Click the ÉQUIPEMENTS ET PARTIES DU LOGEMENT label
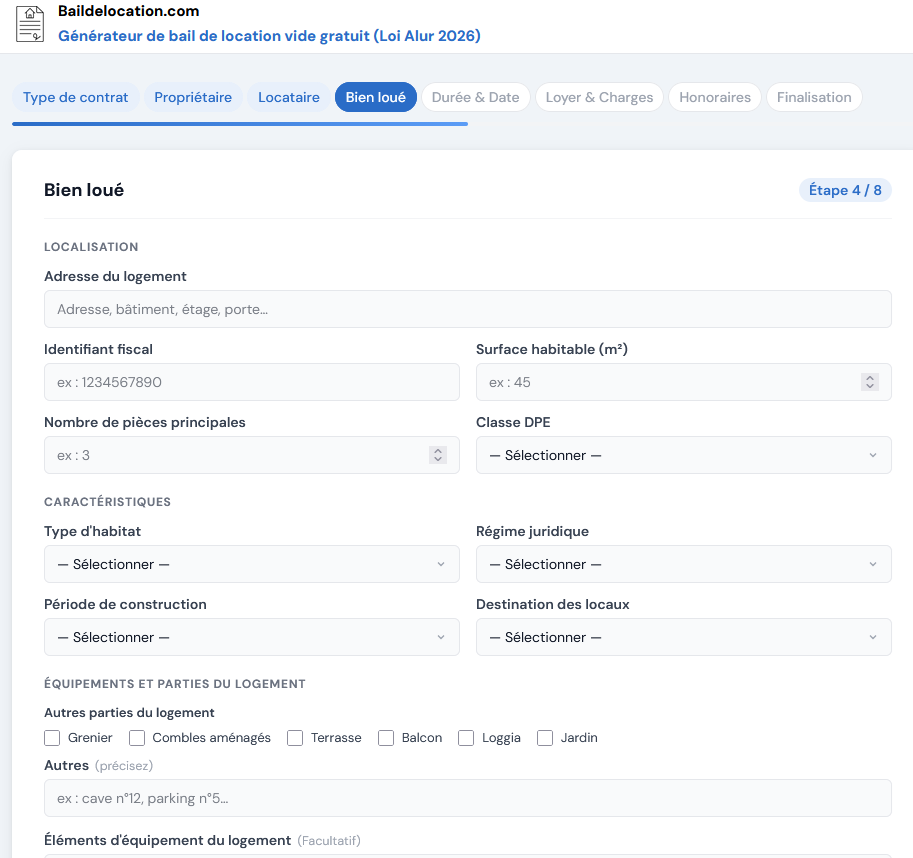The height and width of the screenshot is (858, 913). pos(175,684)
